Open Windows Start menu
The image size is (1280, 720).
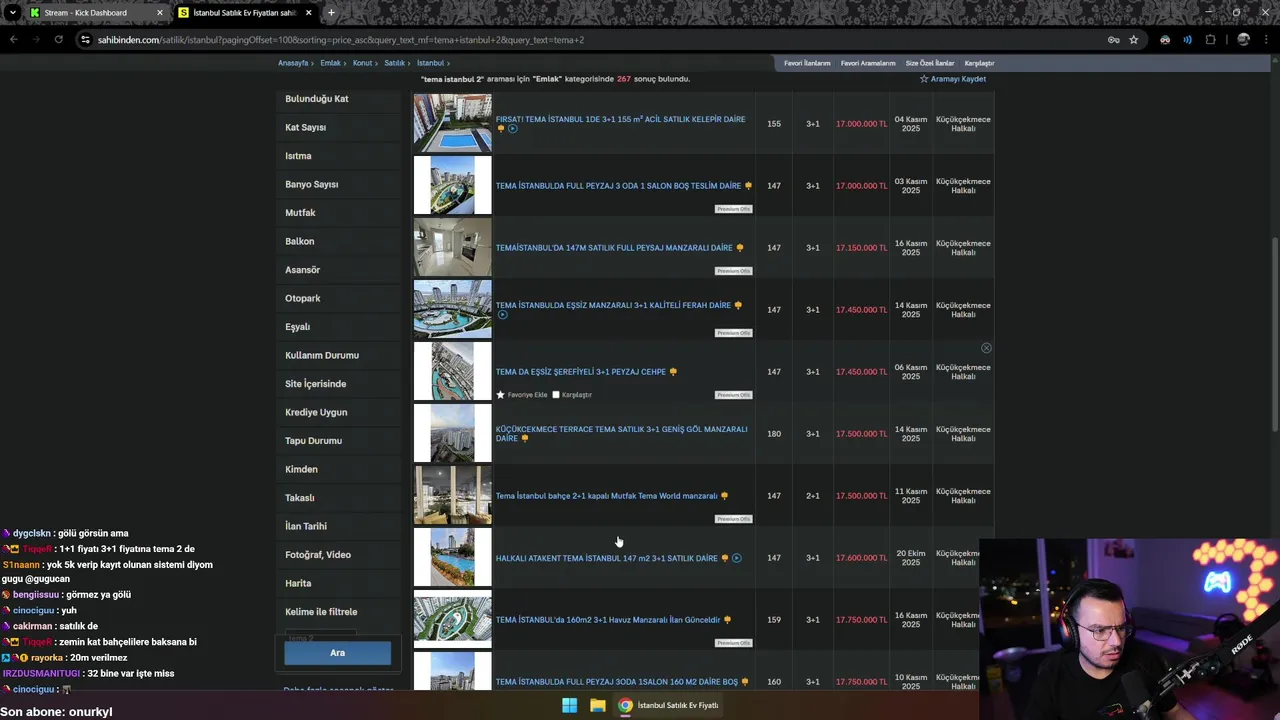(x=569, y=705)
